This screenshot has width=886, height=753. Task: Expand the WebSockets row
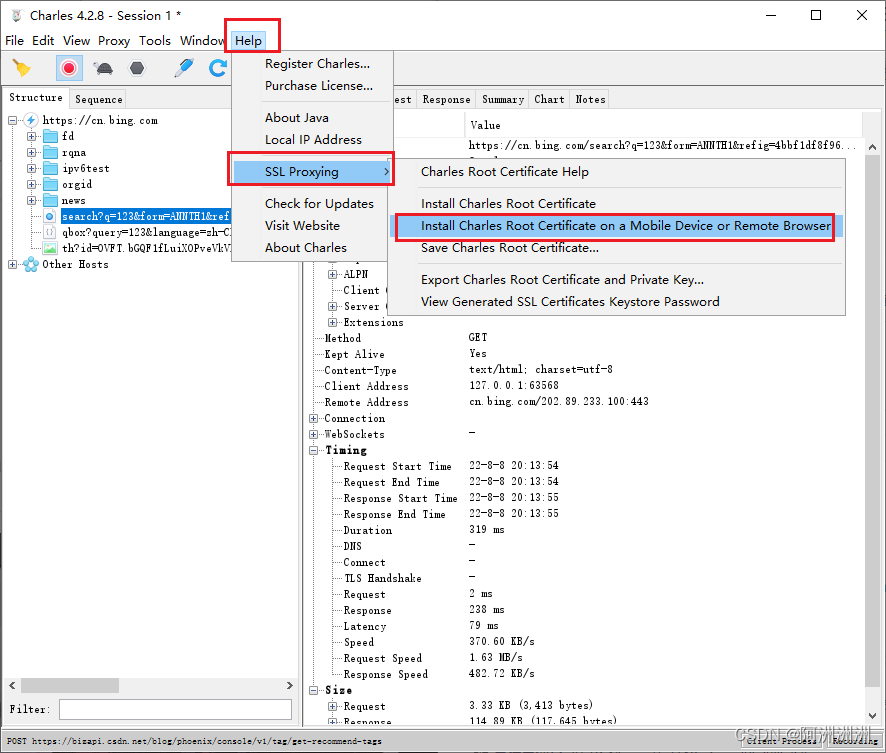[x=314, y=434]
